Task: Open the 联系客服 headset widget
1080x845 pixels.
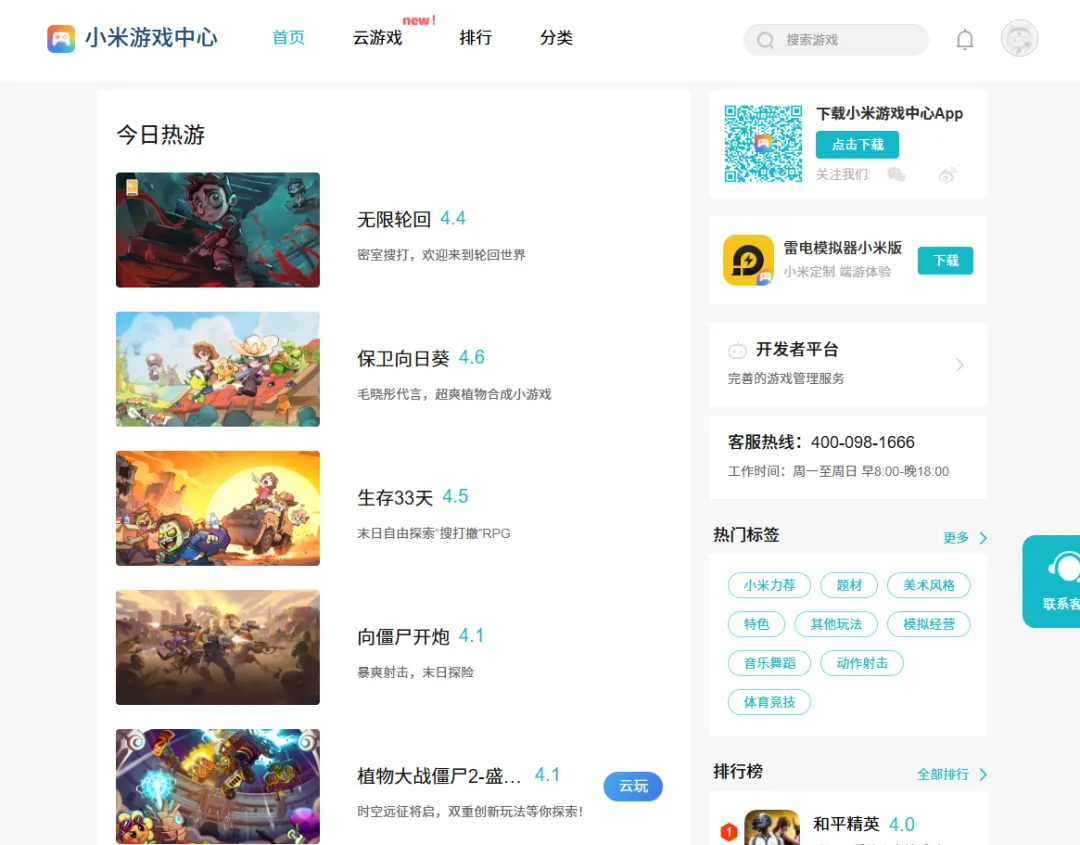Action: point(1051,581)
